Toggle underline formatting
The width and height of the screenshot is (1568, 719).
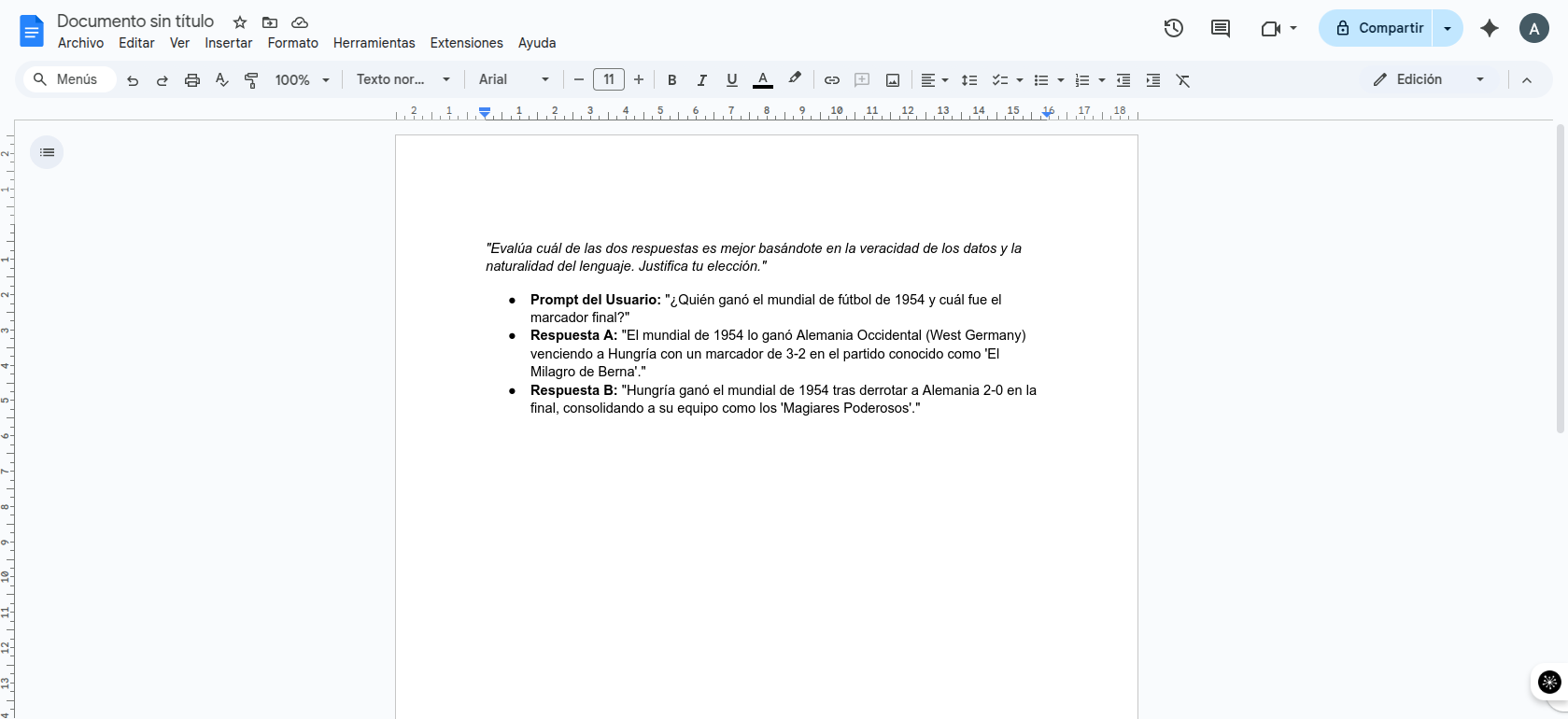click(x=731, y=80)
